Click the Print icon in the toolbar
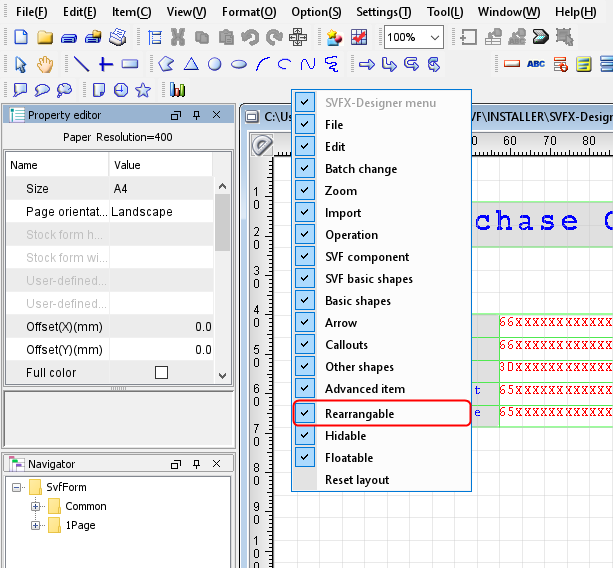The height and width of the screenshot is (568, 613). click(x=117, y=37)
